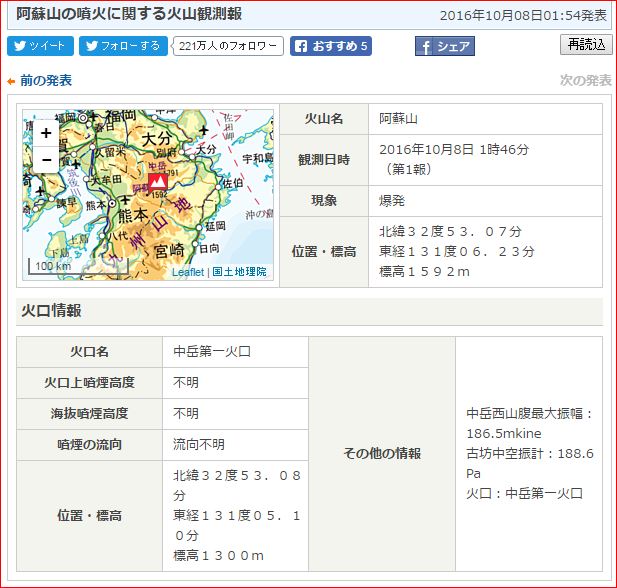Open the 221万人のフォロワー follower count
The width and height of the screenshot is (617, 588).
coord(229,46)
